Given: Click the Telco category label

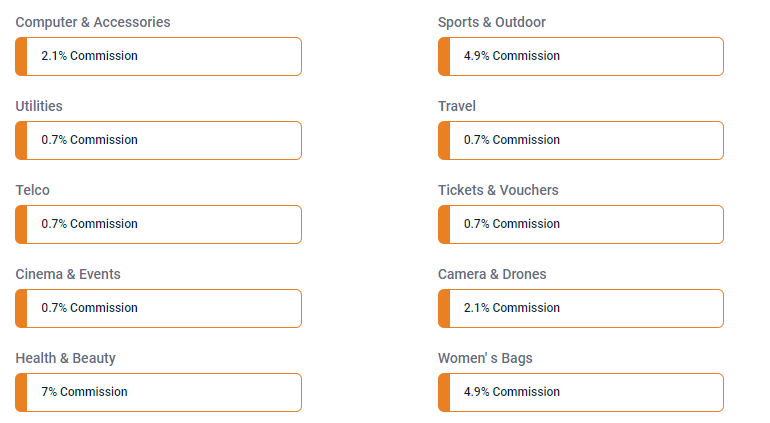Looking at the screenshot, I should tap(33, 190).
